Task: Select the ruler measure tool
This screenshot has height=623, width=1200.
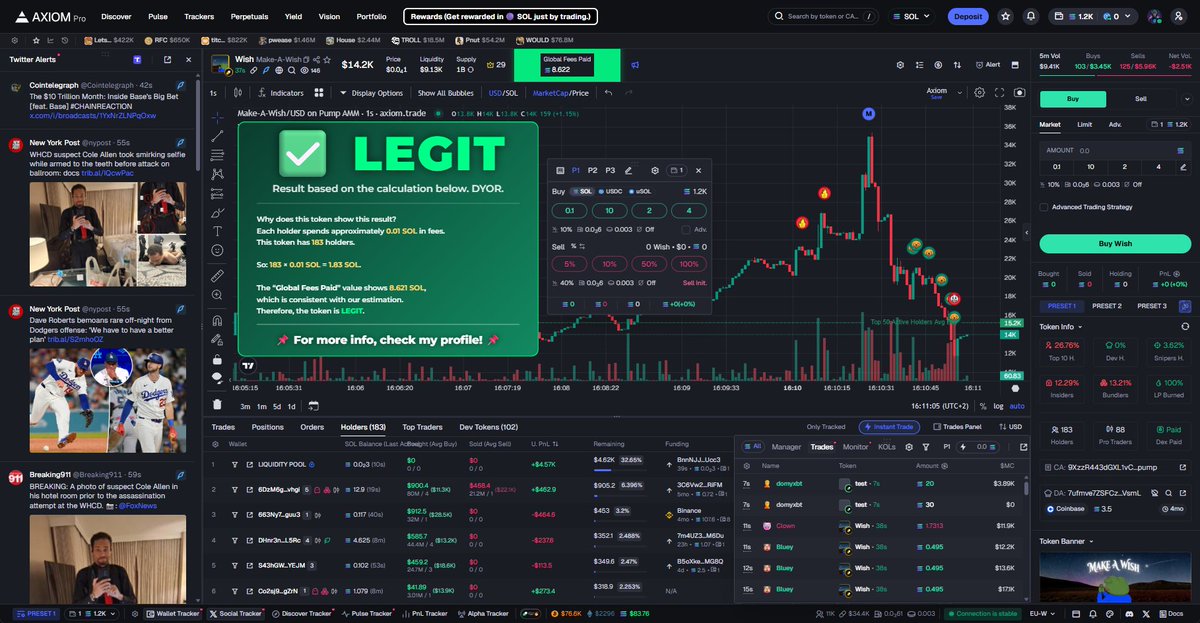Action: click(217, 275)
